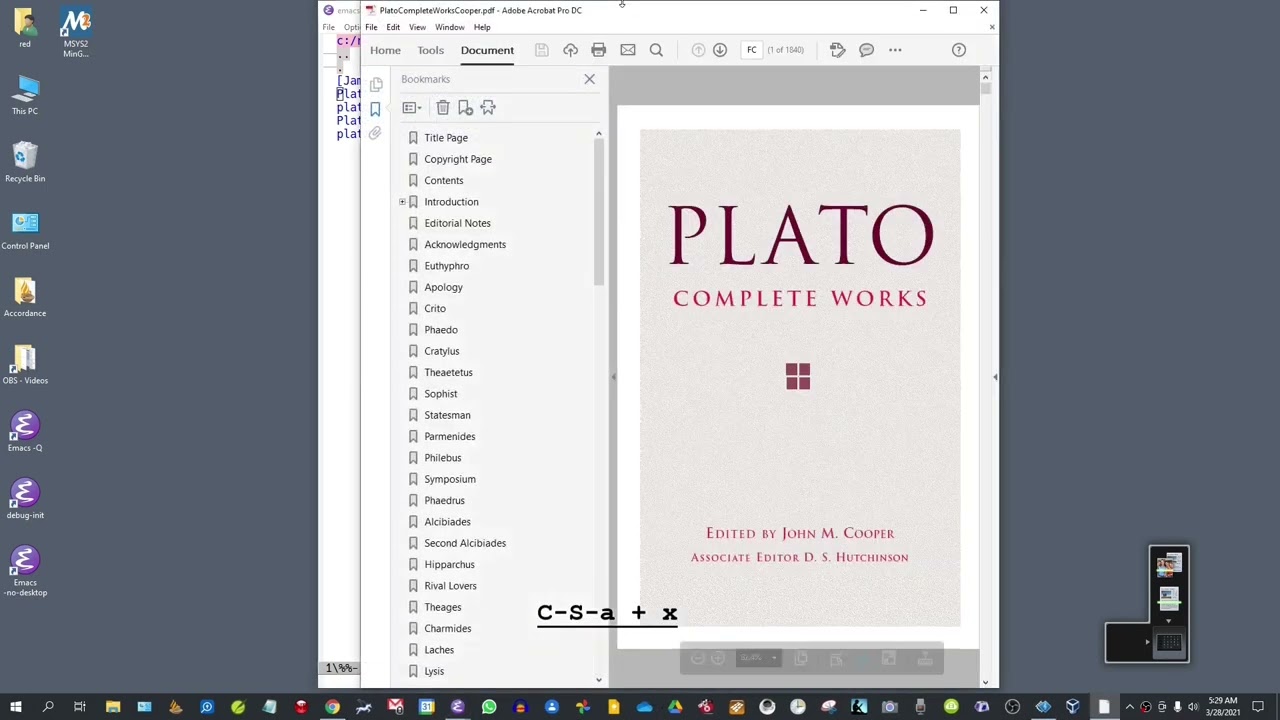Viewport: 1280px width, 720px height.
Task: Go to Second Alcibiades bookmark
Action: click(465, 543)
